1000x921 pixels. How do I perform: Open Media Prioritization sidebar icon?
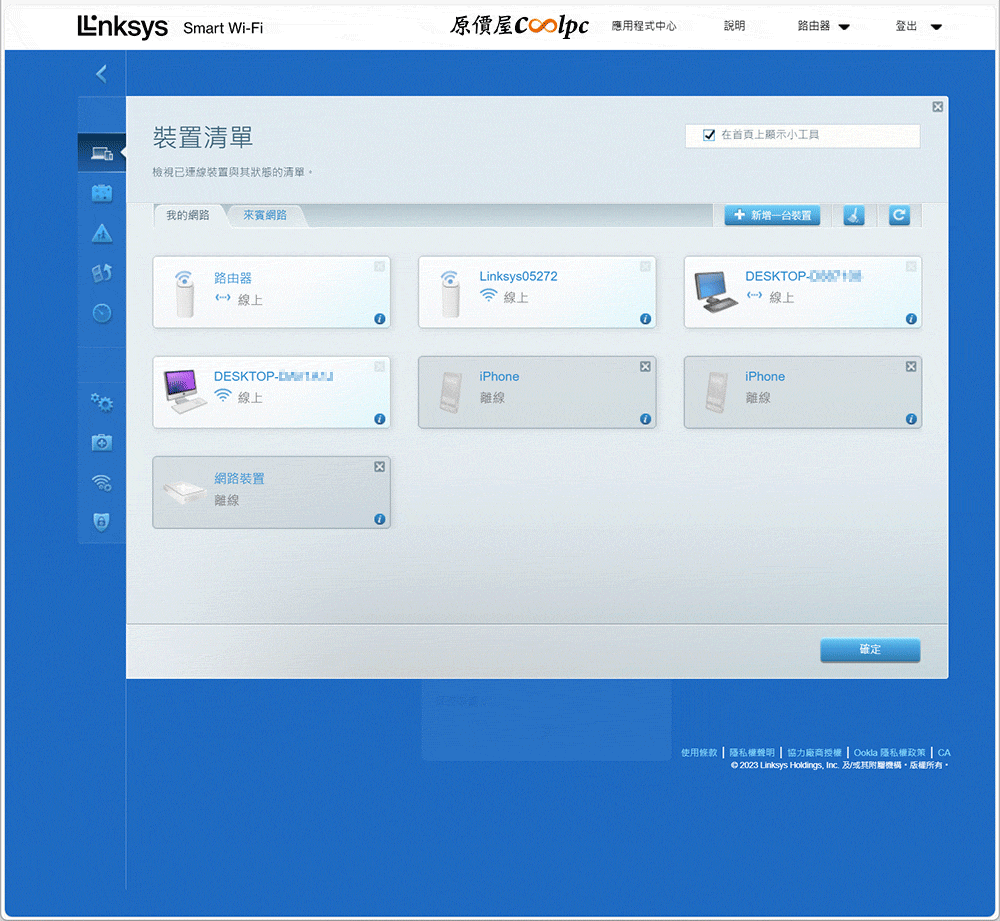click(101, 273)
